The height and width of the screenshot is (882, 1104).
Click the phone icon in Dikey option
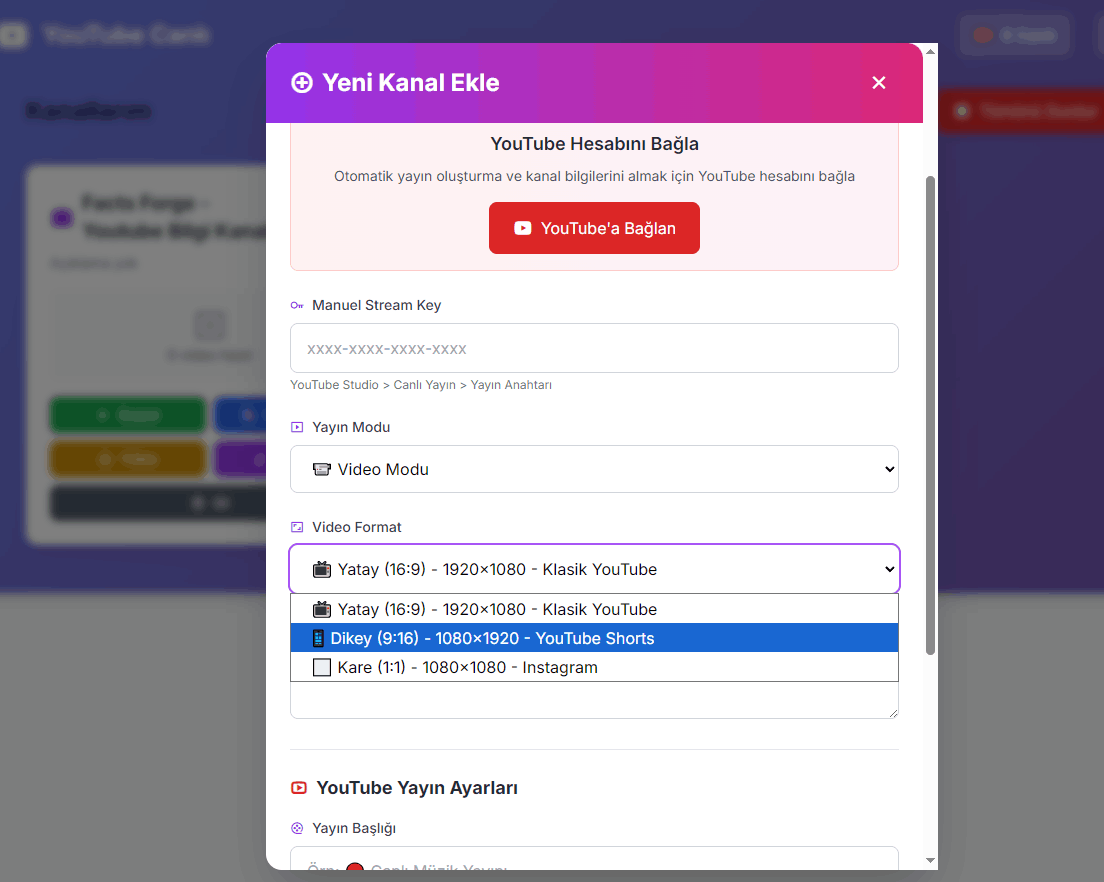[x=318, y=638]
